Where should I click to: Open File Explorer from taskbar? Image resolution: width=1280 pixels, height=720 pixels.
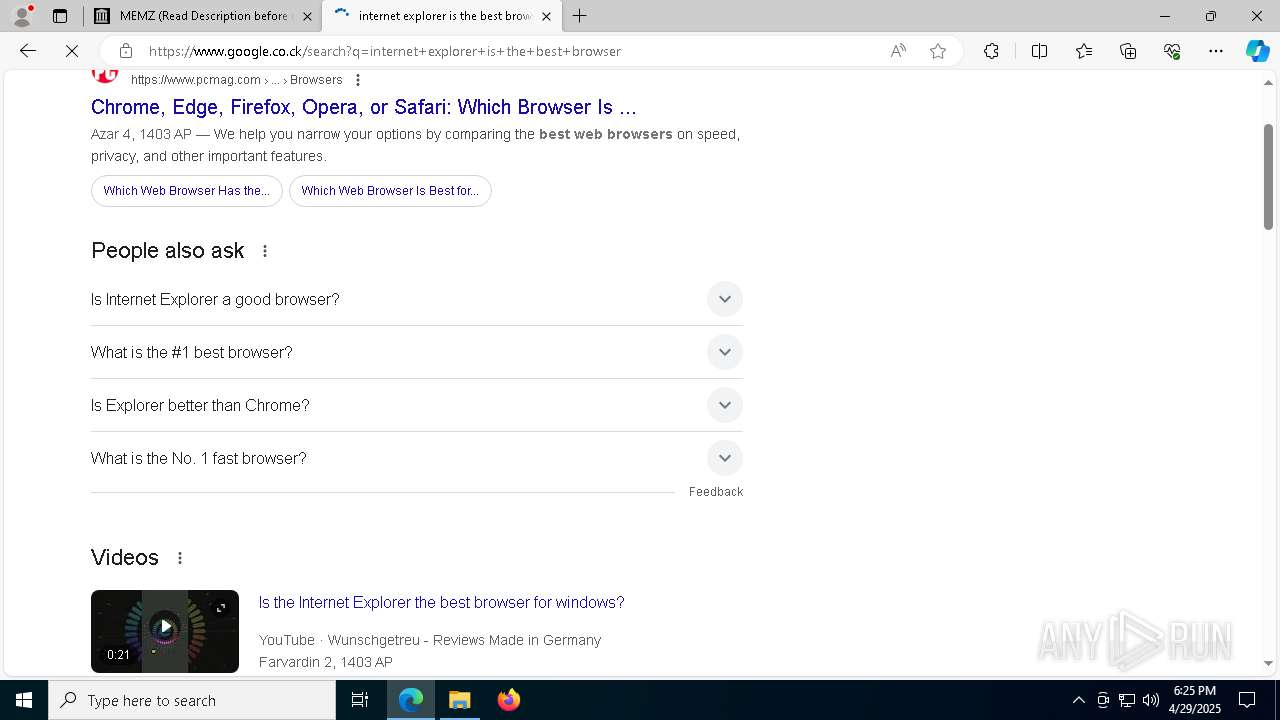[460, 700]
